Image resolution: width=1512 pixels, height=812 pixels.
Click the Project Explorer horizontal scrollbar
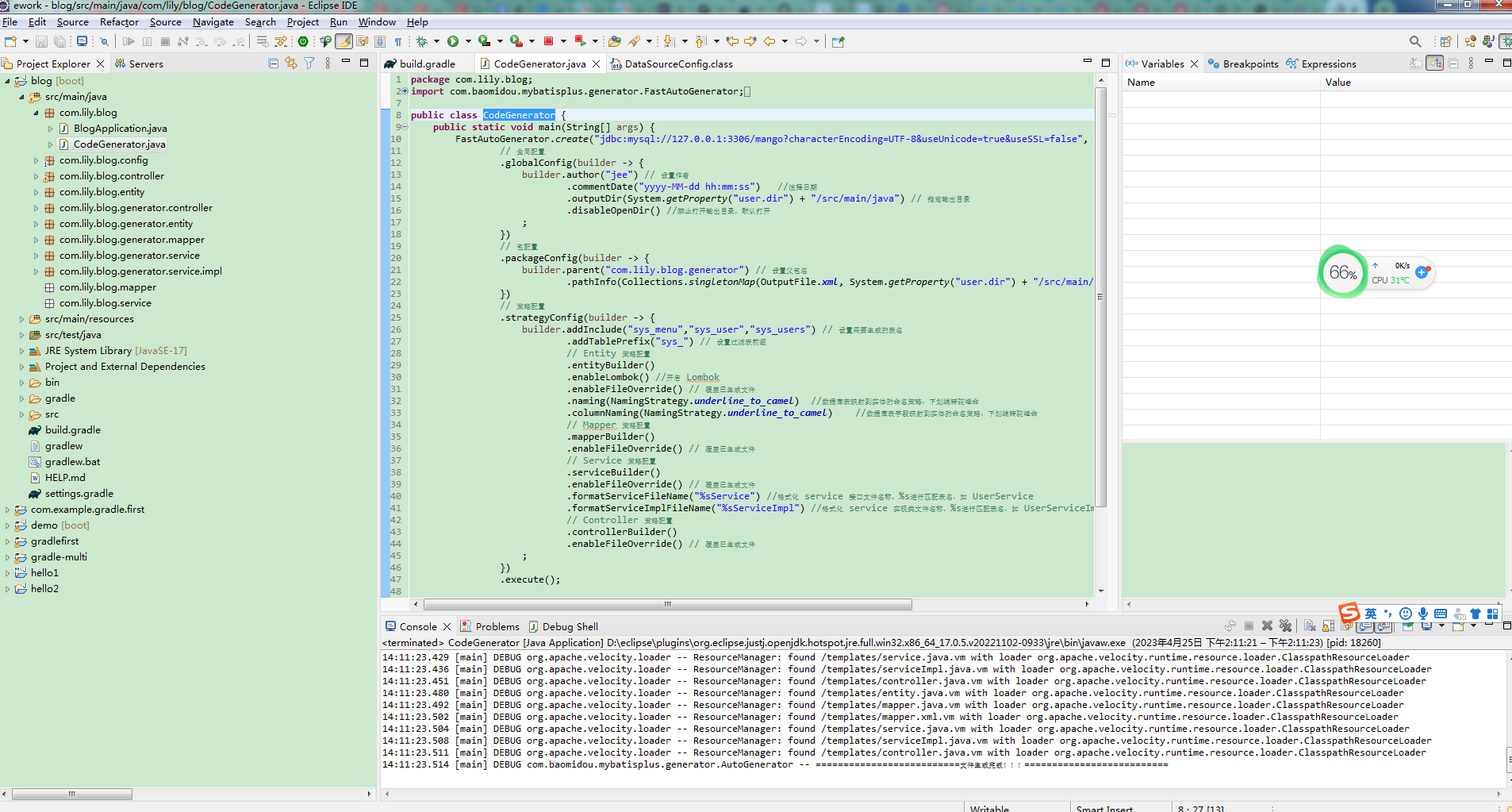(x=72, y=794)
